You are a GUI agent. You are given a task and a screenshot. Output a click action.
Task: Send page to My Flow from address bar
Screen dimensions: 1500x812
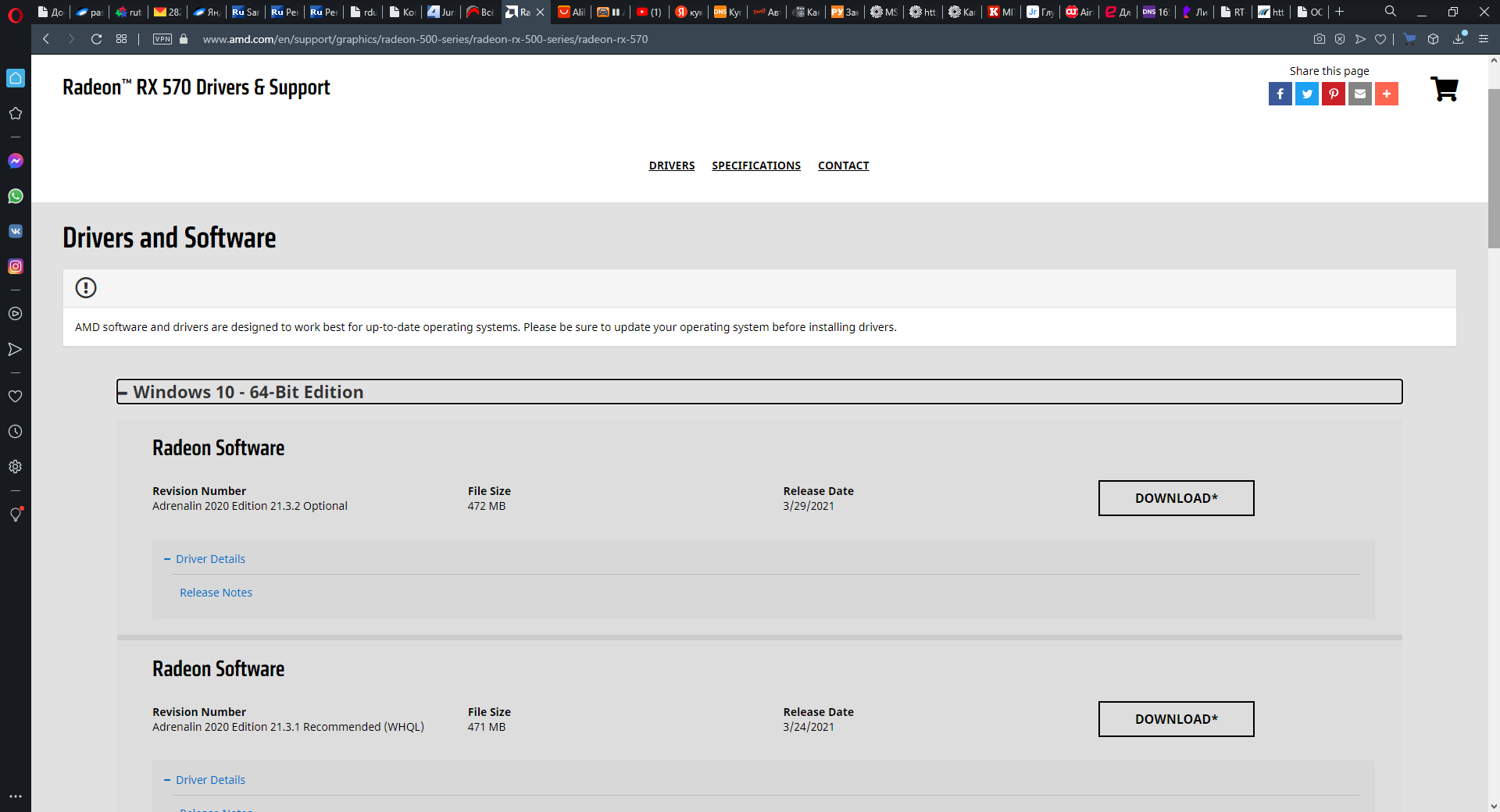1360,39
